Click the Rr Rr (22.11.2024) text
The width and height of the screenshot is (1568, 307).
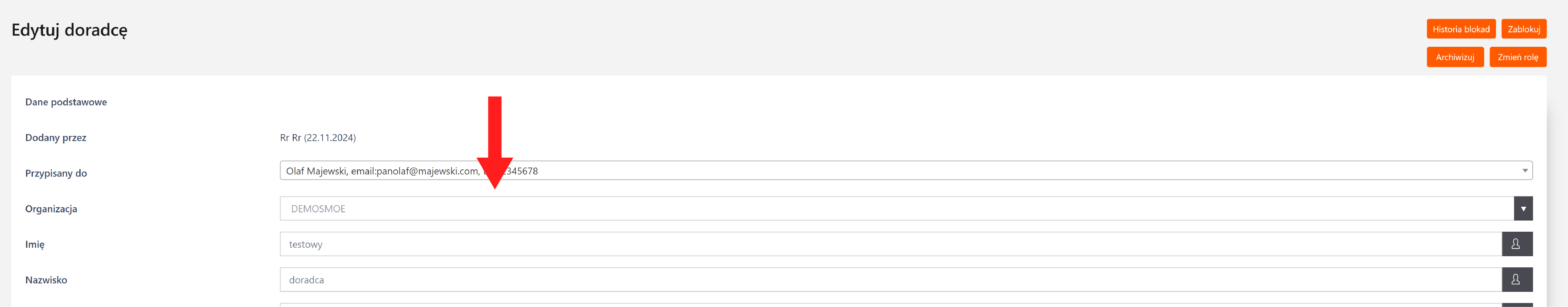click(x=318, y=137)
